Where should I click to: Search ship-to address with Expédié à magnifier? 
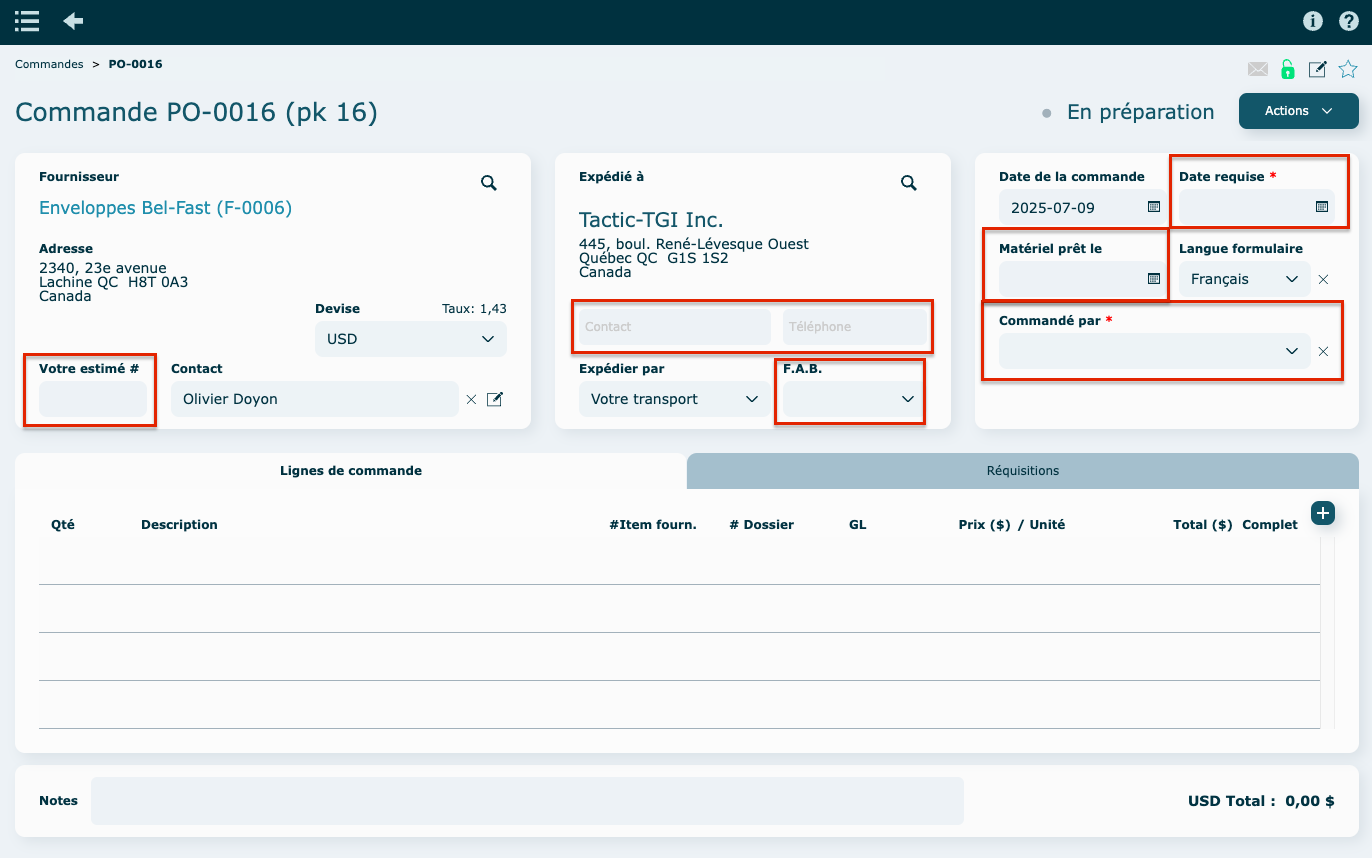pyautogui.click(x=909, y=183)
